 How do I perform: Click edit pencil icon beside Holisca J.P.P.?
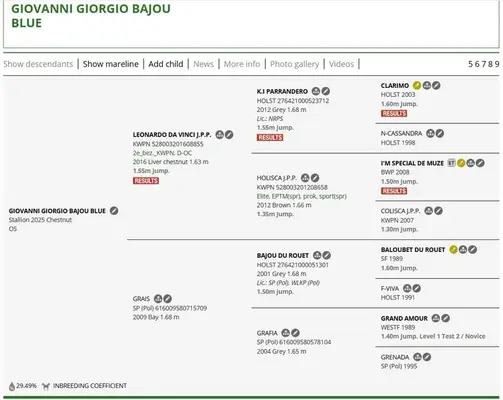tap(315, 178)
